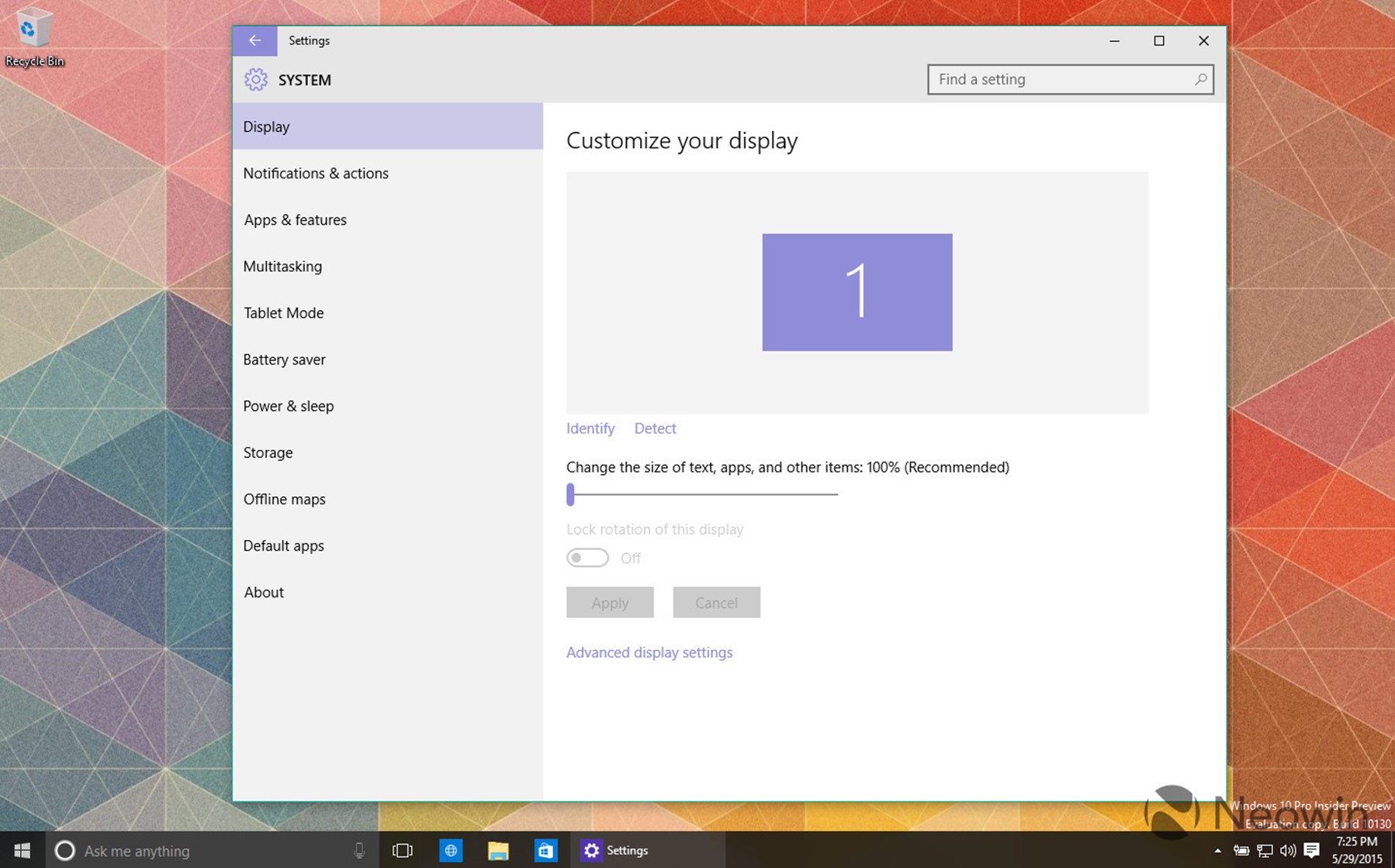Image resolution: width=1395 pixels, height=868 pixels.
Task: Expand hidden system tray icons
Action: pyautogui.click(x=1217, y=850)
